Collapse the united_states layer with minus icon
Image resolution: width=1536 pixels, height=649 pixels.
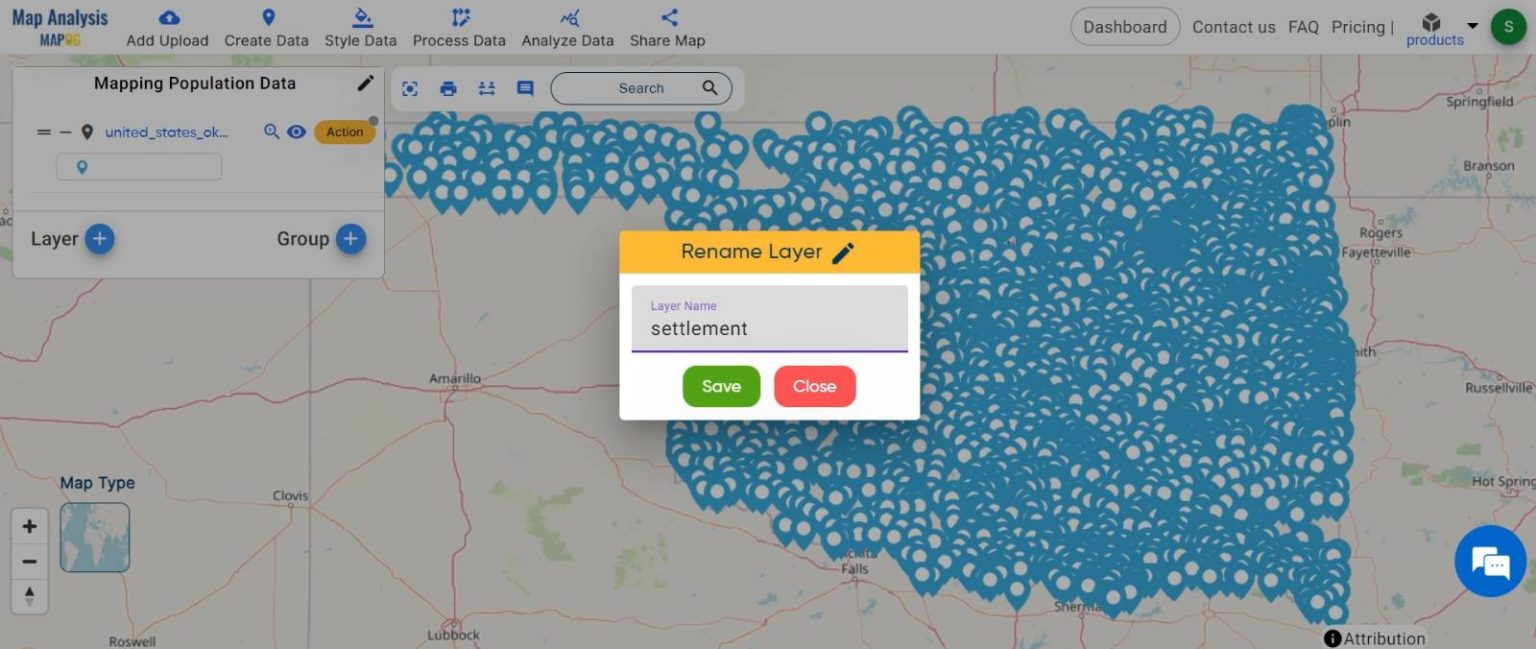point(65,132)
